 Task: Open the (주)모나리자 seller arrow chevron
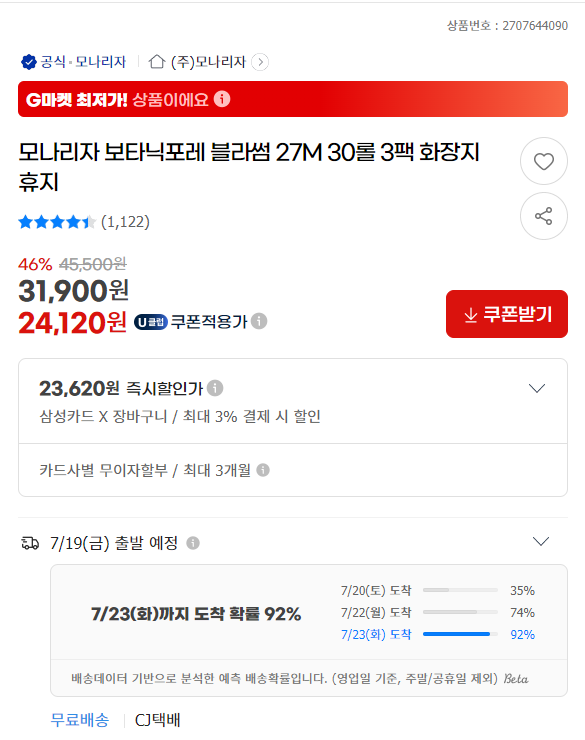260,62
